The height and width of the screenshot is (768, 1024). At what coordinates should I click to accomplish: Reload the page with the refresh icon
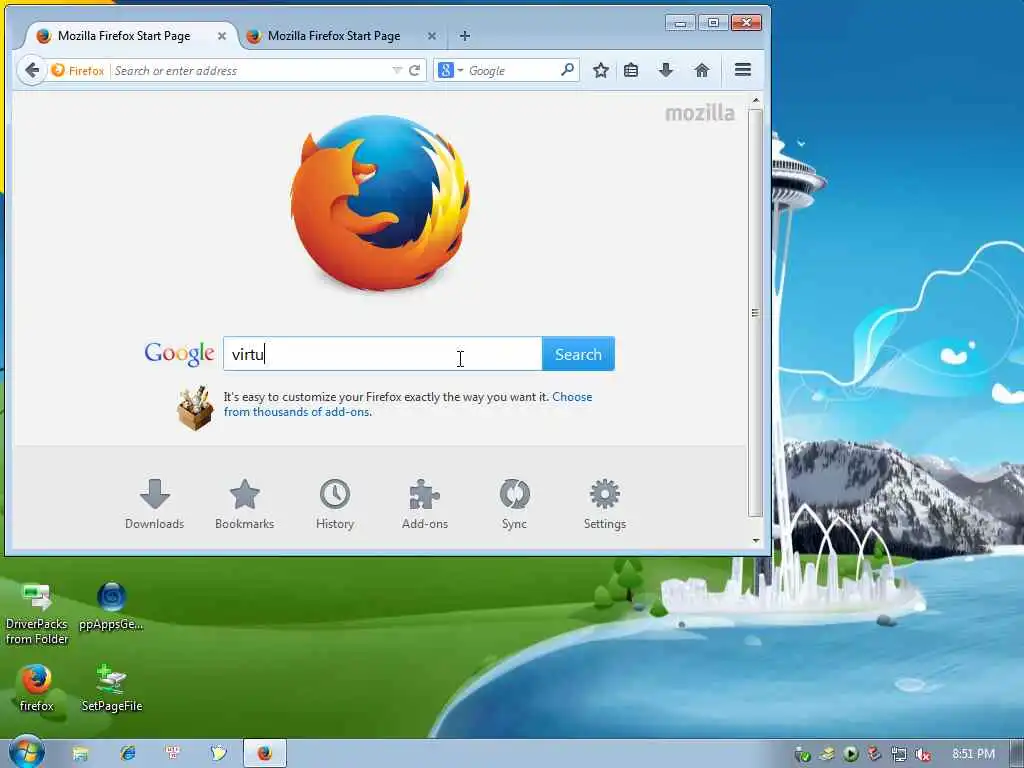[x=414, y=71]
